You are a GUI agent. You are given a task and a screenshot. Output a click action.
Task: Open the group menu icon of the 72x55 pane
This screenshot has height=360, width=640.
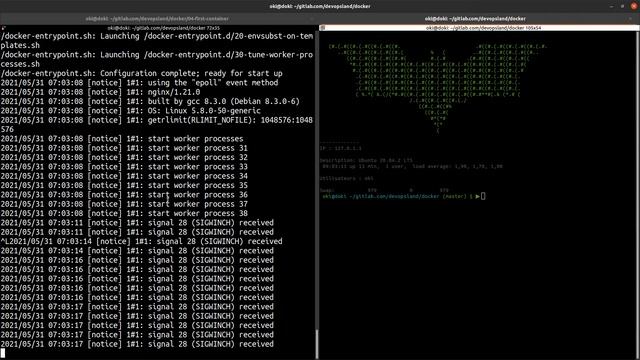3,28
